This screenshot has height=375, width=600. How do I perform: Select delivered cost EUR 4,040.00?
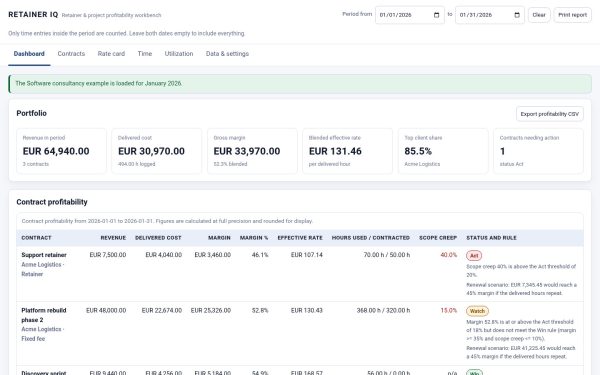click(x=163, y=255)
